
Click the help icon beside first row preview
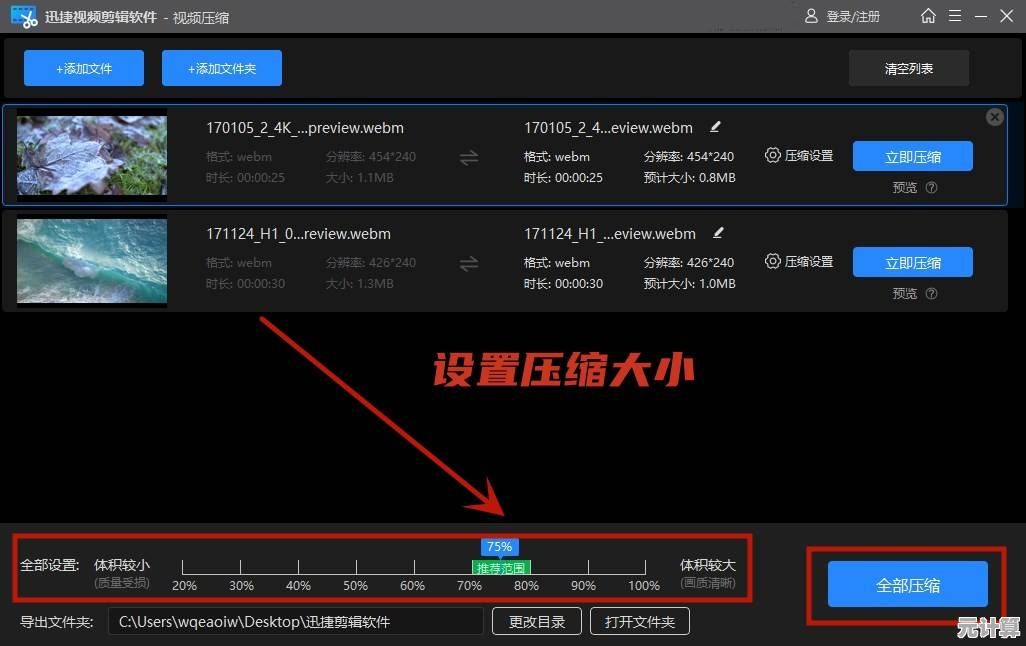931,187
